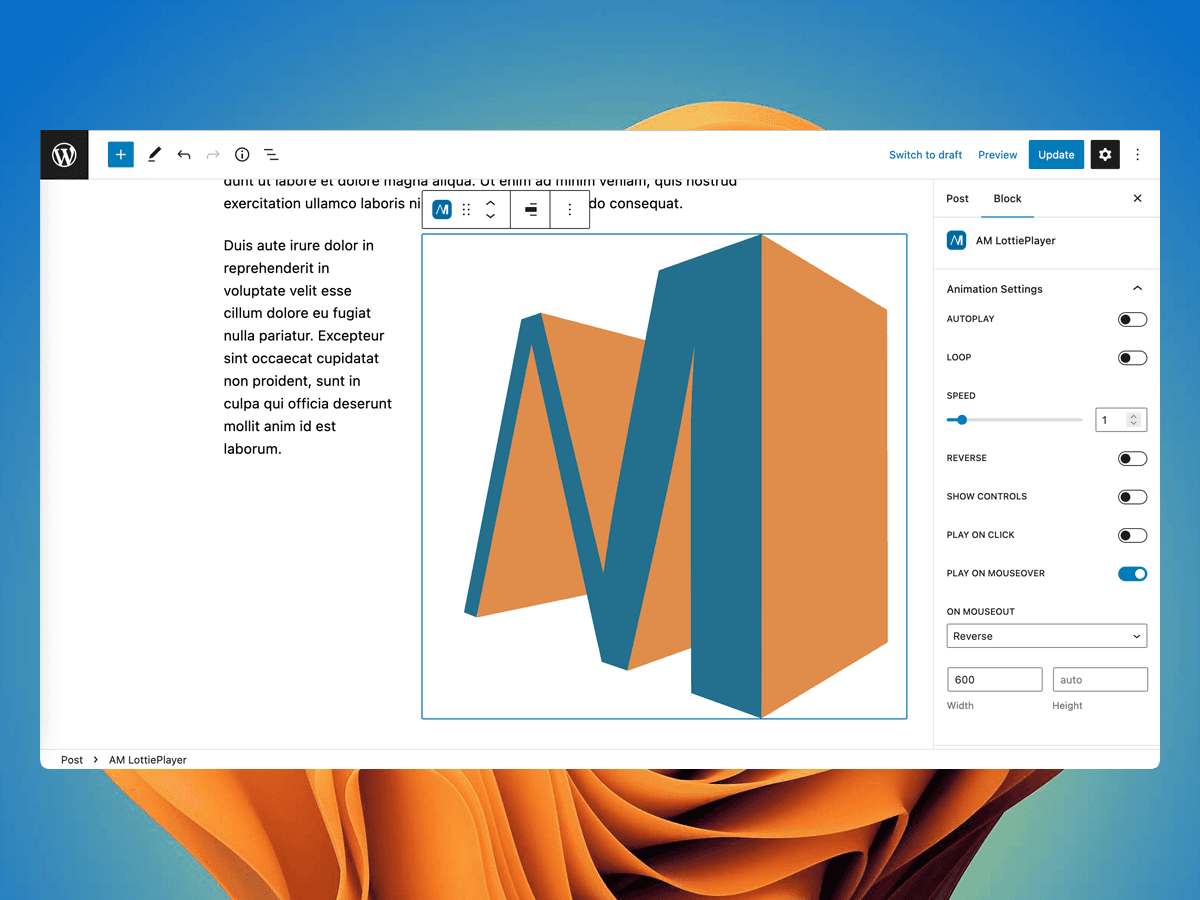Open the list view outline icon
Image resolution: width=1200 pixels, height=900 pixels.
pyautogui.click(x=271, y=155)
